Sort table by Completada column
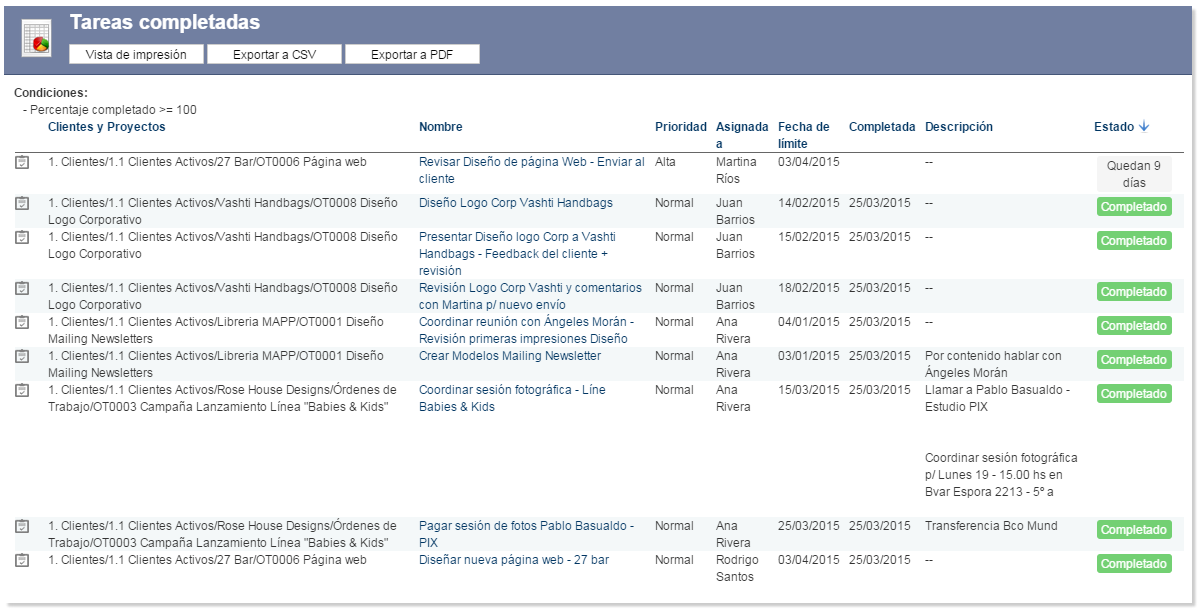1201x610 pixels. click(x=881, y=127)
